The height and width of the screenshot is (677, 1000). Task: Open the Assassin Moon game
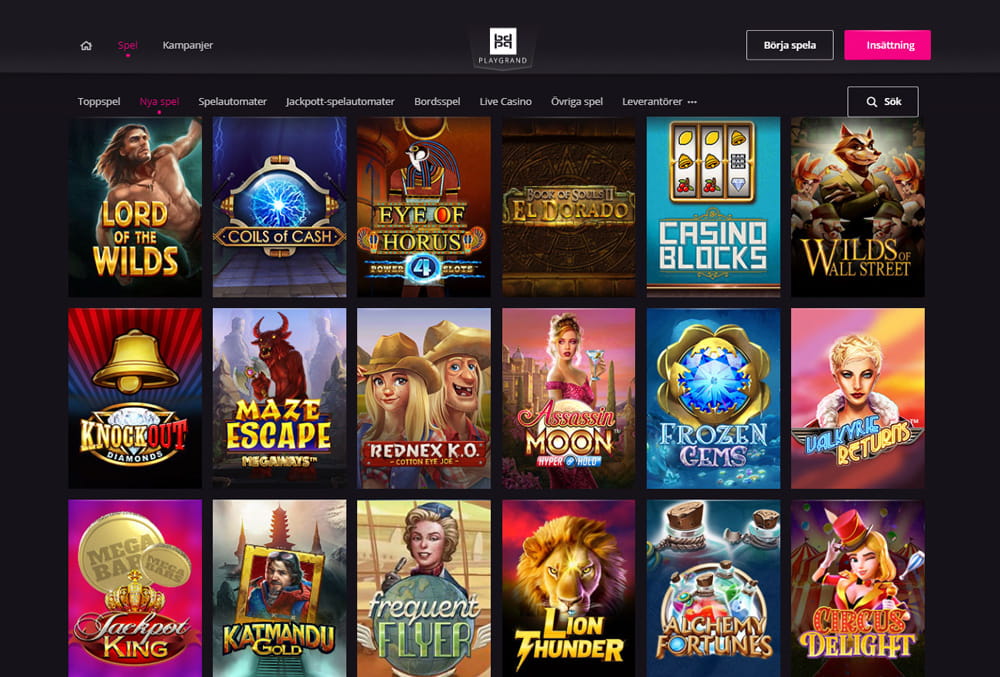pos(569,398)
